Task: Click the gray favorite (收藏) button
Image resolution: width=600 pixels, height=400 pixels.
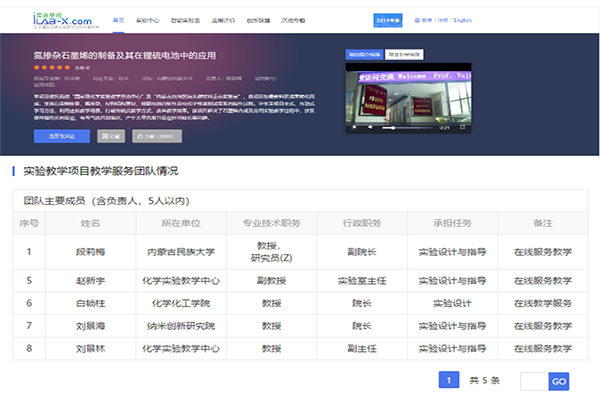Action: coord(111,138)
